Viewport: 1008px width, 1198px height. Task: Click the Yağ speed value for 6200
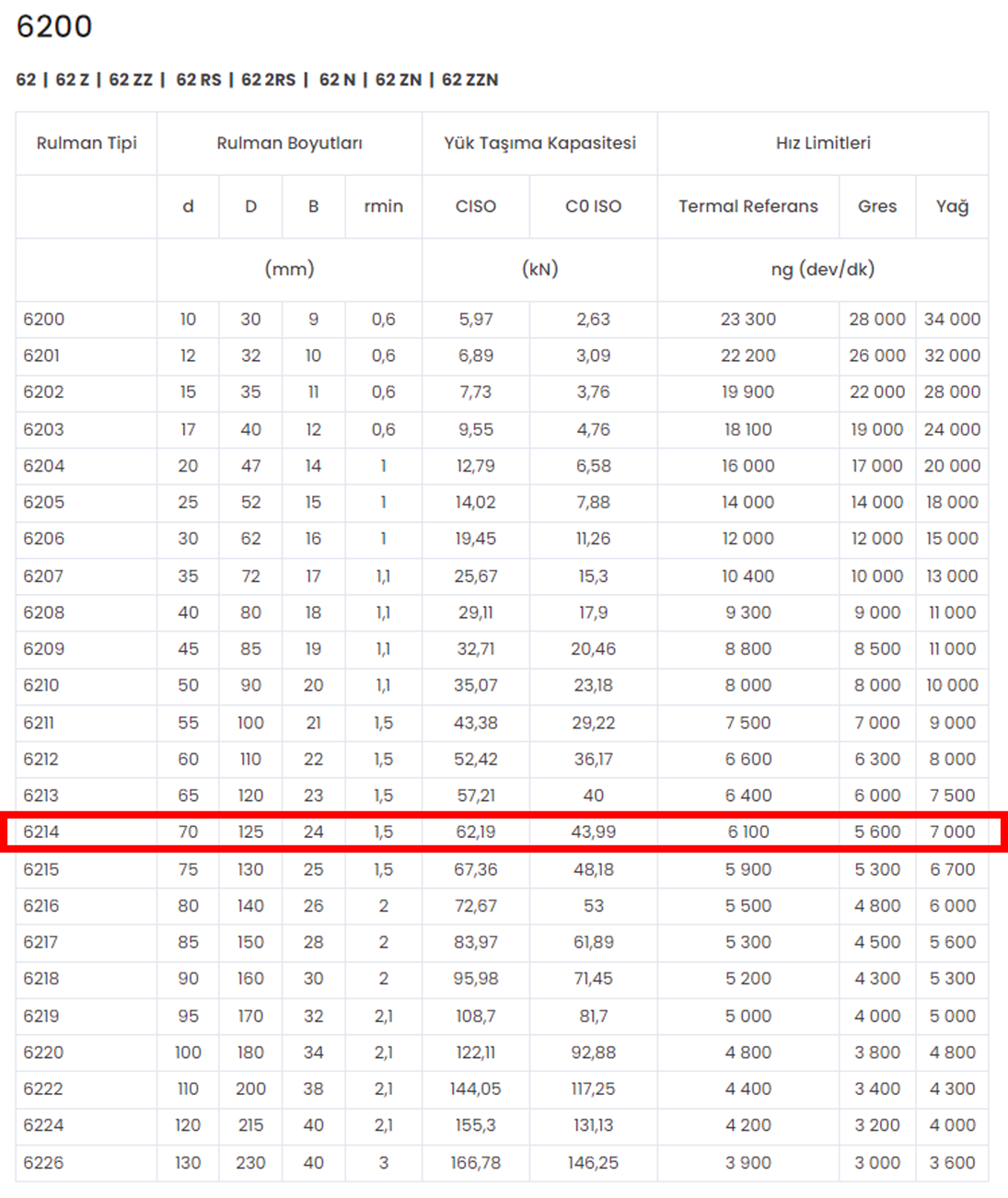click(x=952, y=319)
